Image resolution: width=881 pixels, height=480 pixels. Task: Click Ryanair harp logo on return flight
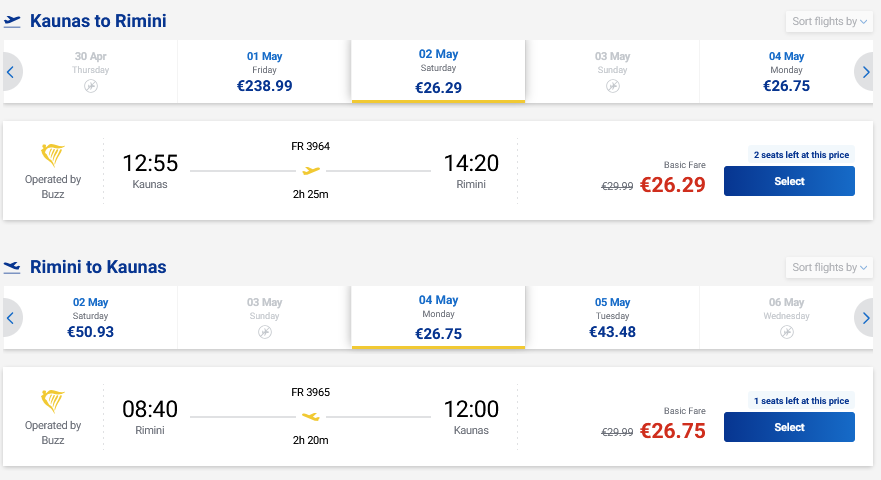pos(53,402)
